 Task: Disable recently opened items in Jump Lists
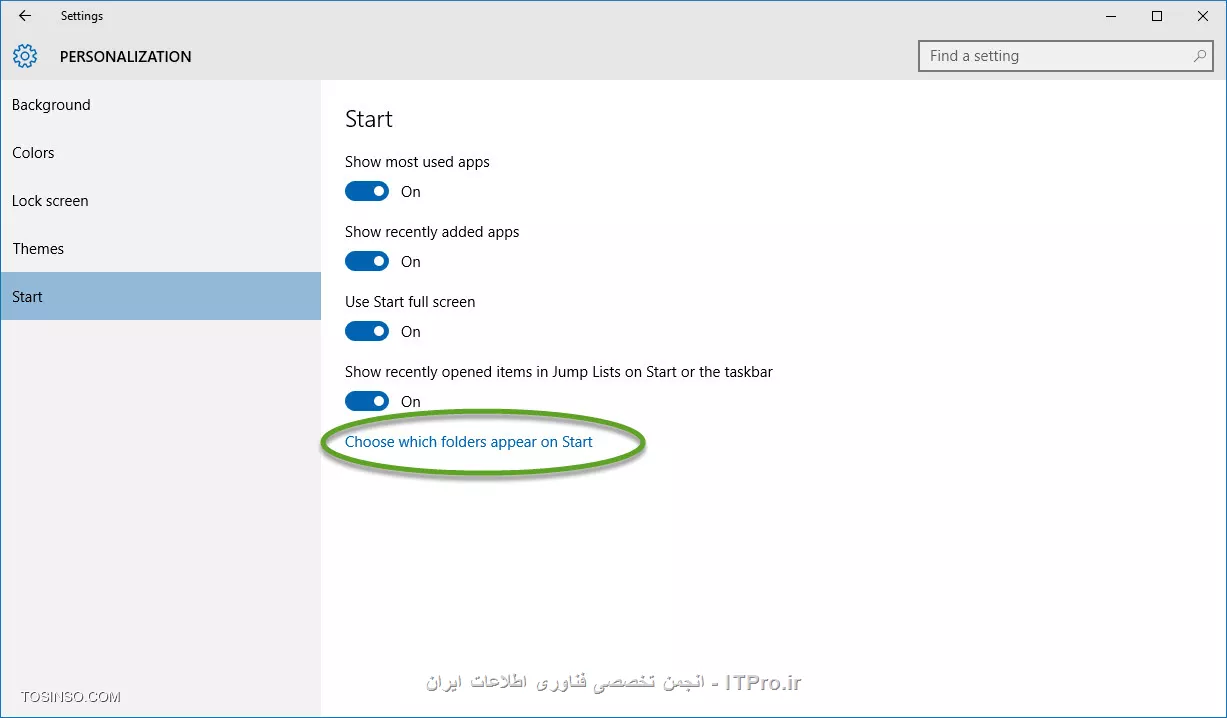pos(367,400)
